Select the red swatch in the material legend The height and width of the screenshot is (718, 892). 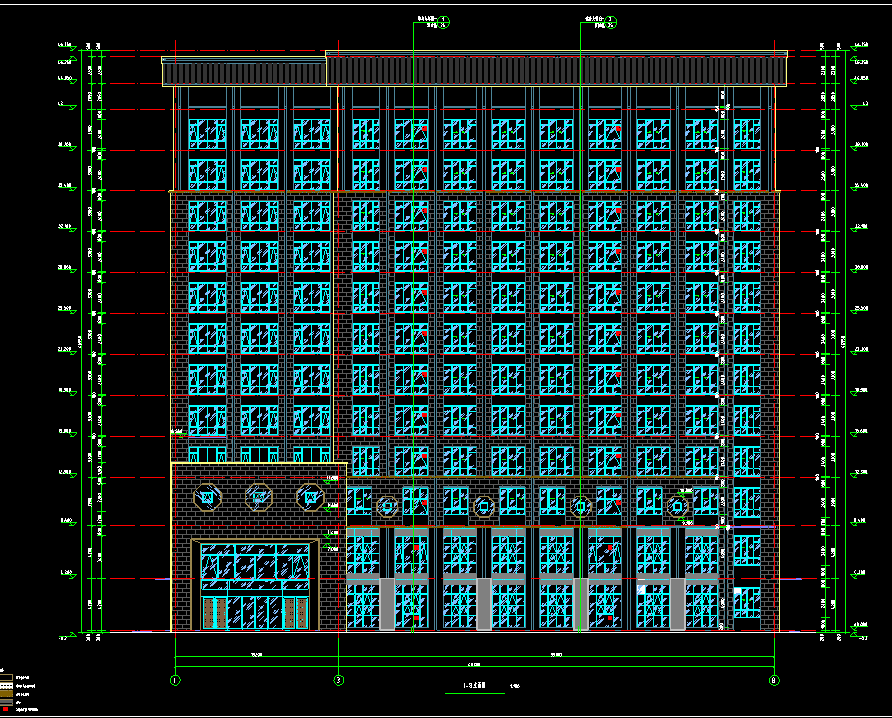[5, 710]
